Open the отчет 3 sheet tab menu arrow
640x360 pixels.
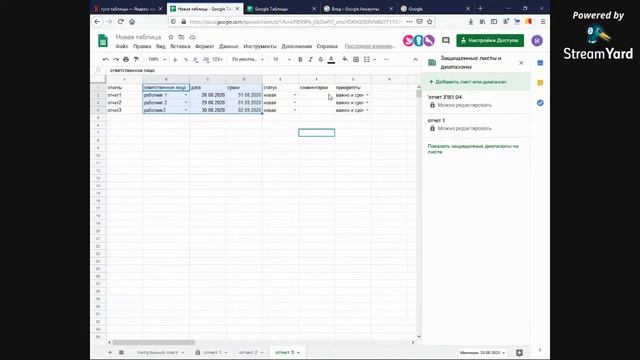pyautogui.click(x=298, y=353)
